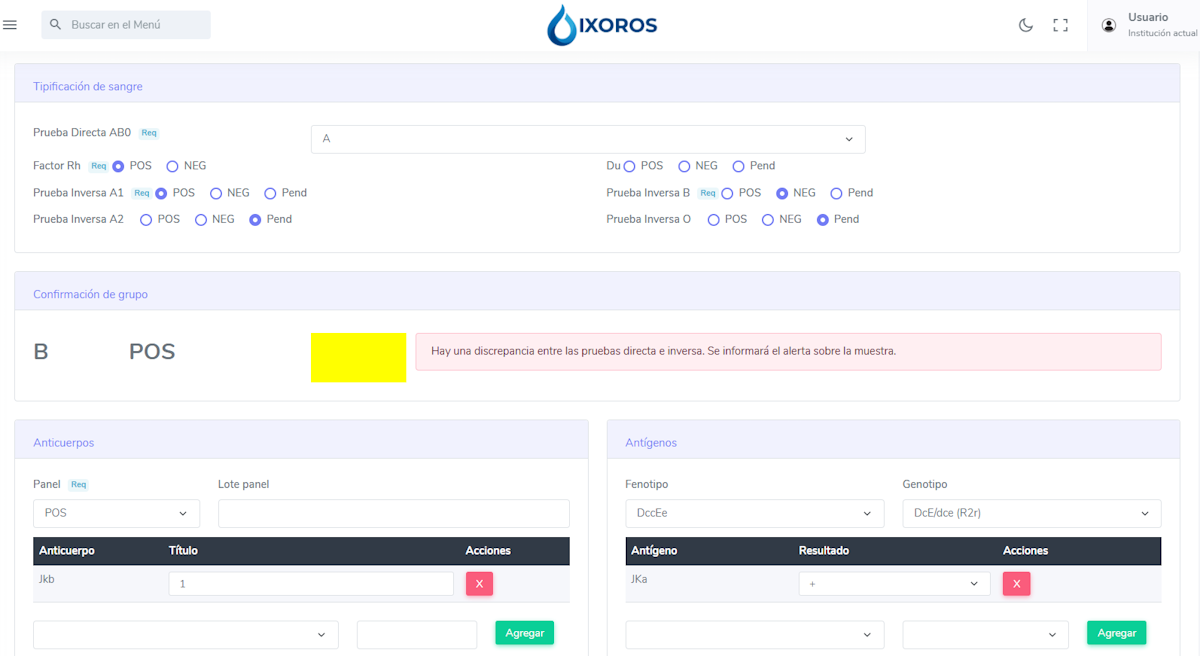Set Prueba Inversa A1 to Pend
The width and height of the screenshot is (1200, 656).
coord(270,193)
